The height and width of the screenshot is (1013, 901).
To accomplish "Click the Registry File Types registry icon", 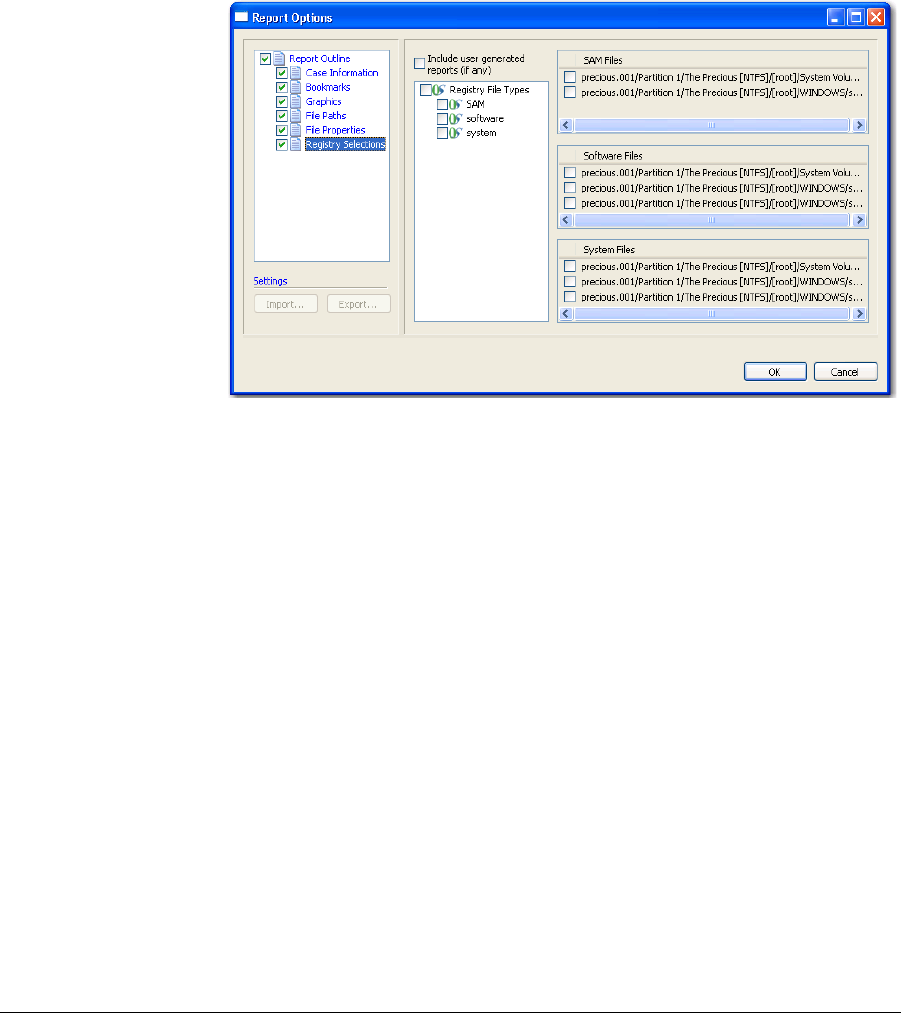I will click(439, 90).
